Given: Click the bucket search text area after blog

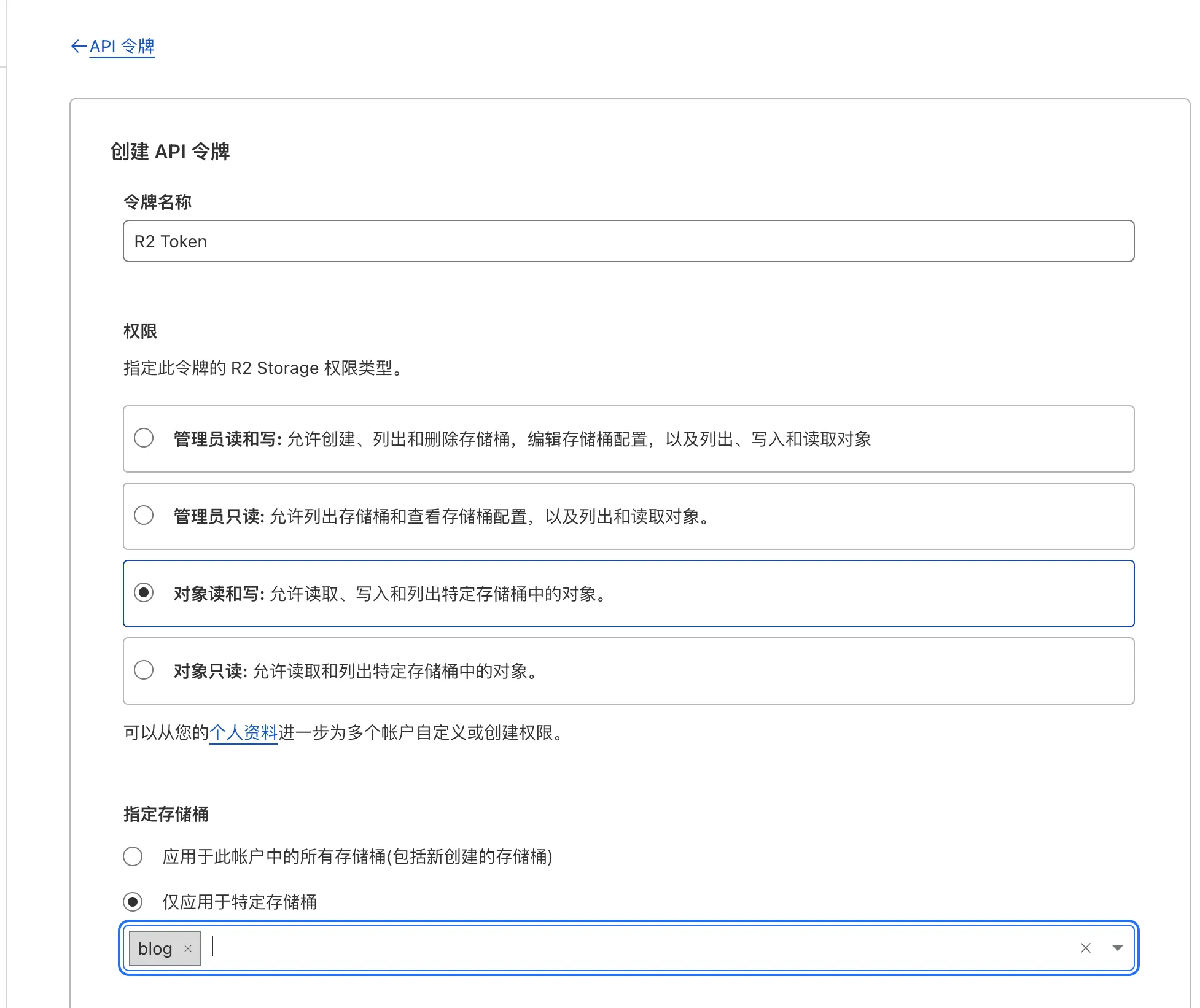Looking at the screenshot, I should click(x=614, y=948).
